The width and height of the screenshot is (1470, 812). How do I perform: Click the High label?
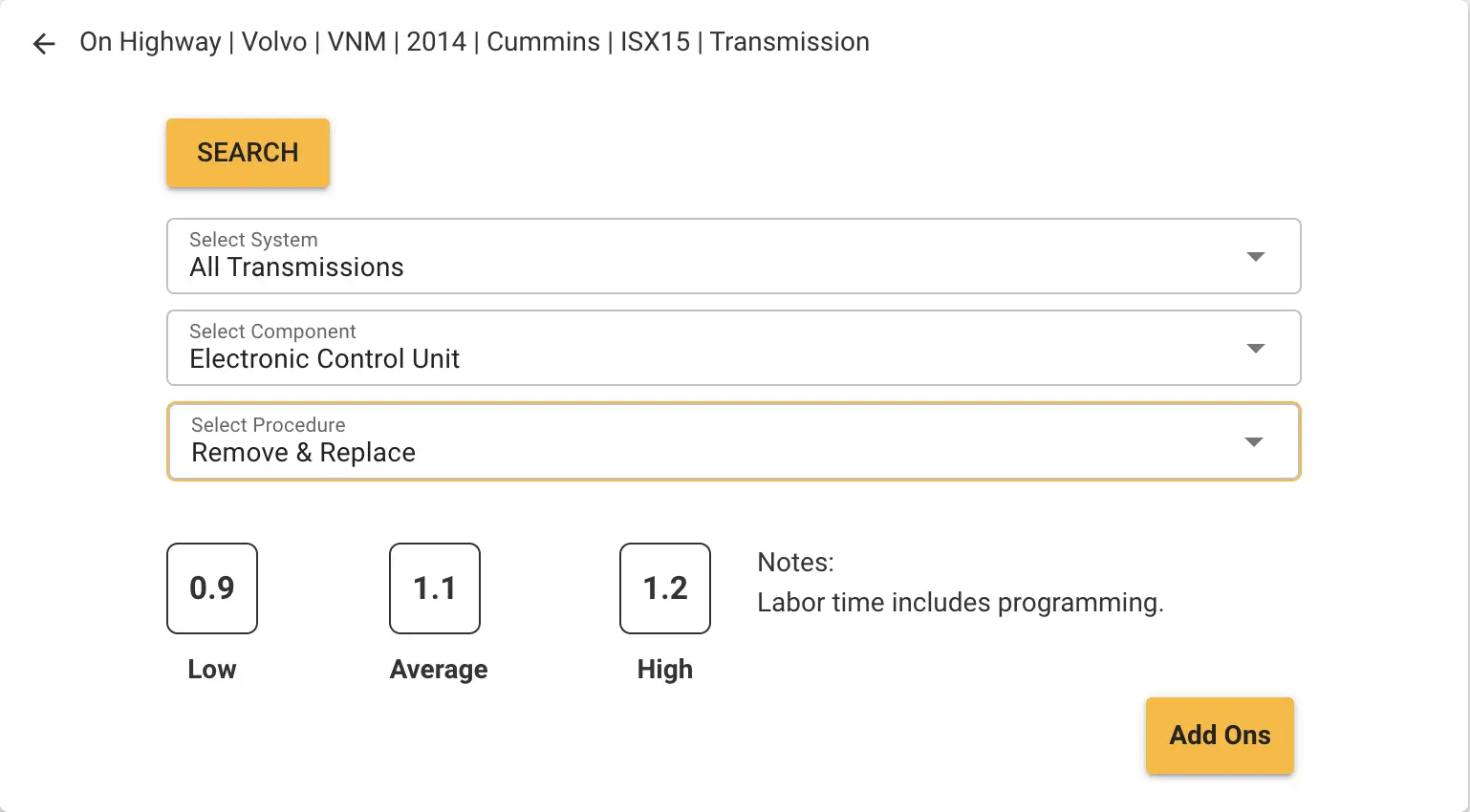tap(665, 670)
